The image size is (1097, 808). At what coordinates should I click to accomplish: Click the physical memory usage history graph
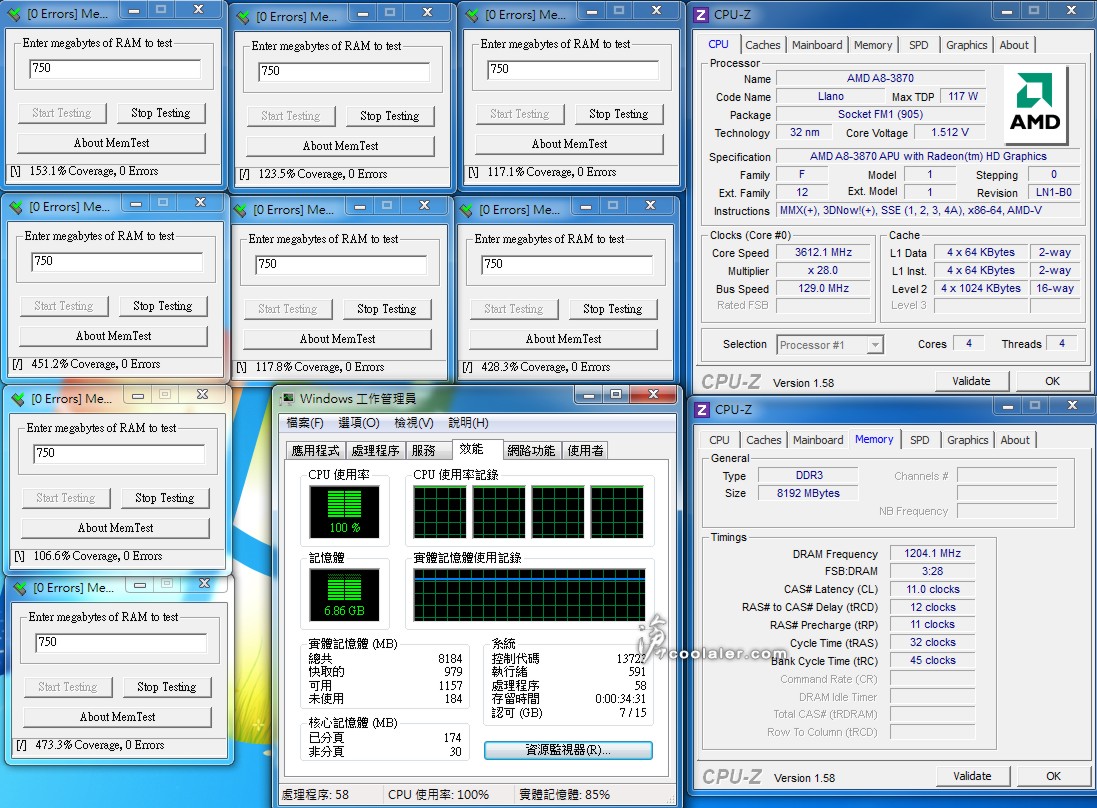click(x=530, y=595)
